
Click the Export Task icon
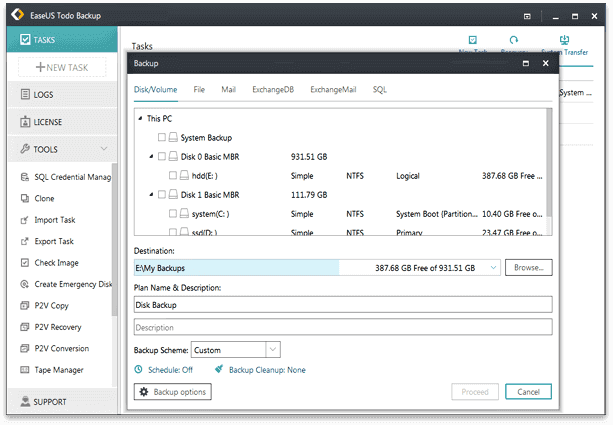pos(25,241)
